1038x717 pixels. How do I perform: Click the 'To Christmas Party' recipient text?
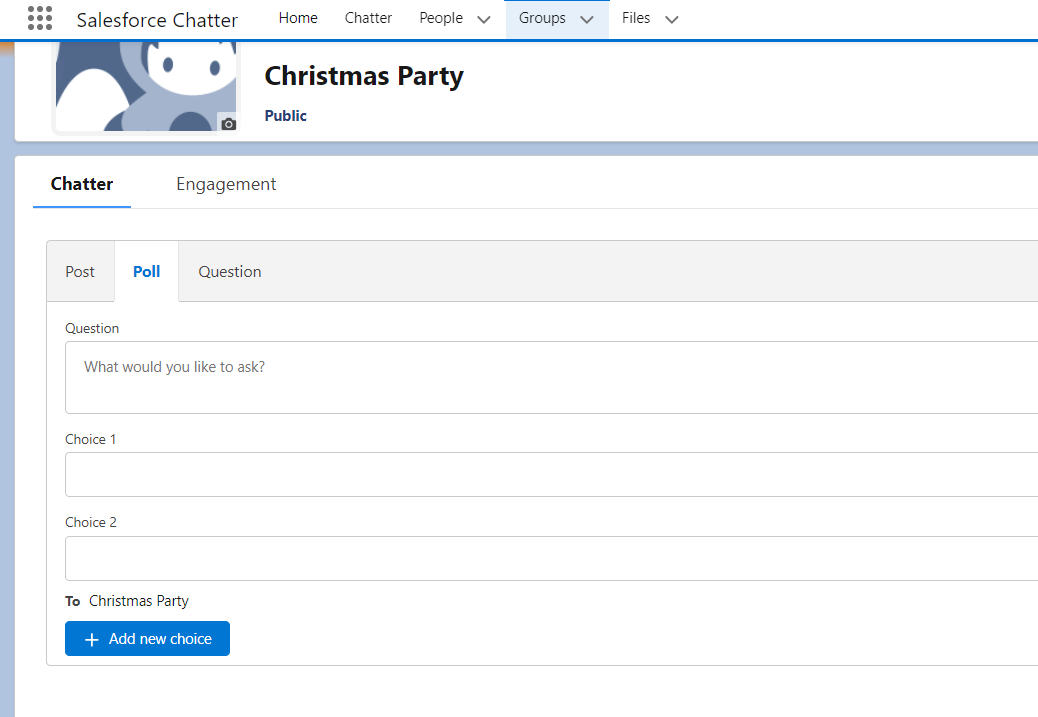tap(127, 601)
